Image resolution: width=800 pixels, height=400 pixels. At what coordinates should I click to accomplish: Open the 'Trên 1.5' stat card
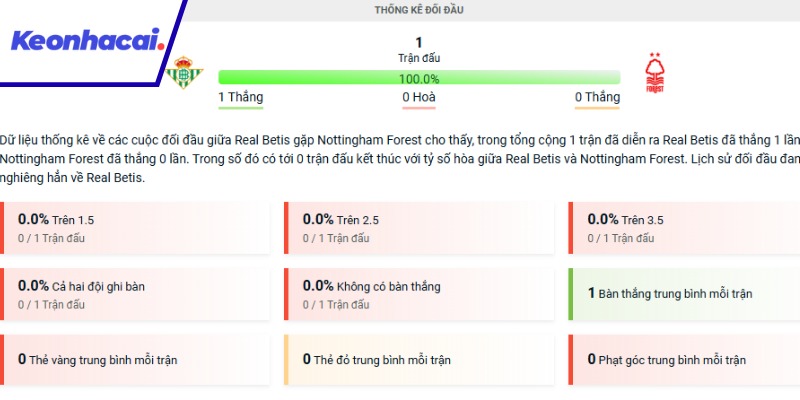(x=135, y=227)
